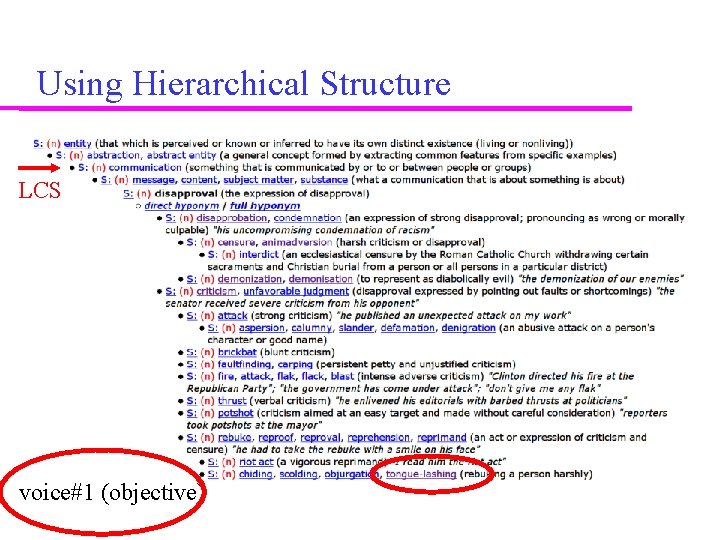The width and height of the screenshot is (720, 540).
Task: Follow the 'defamation' link
Action: (x=407, y=328)
